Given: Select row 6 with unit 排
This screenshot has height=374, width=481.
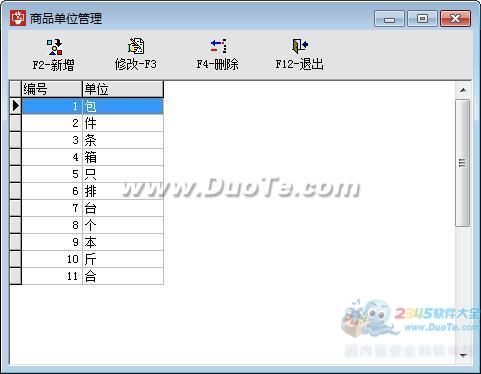Looking at the screenshot, I should [x=92, y=191].
